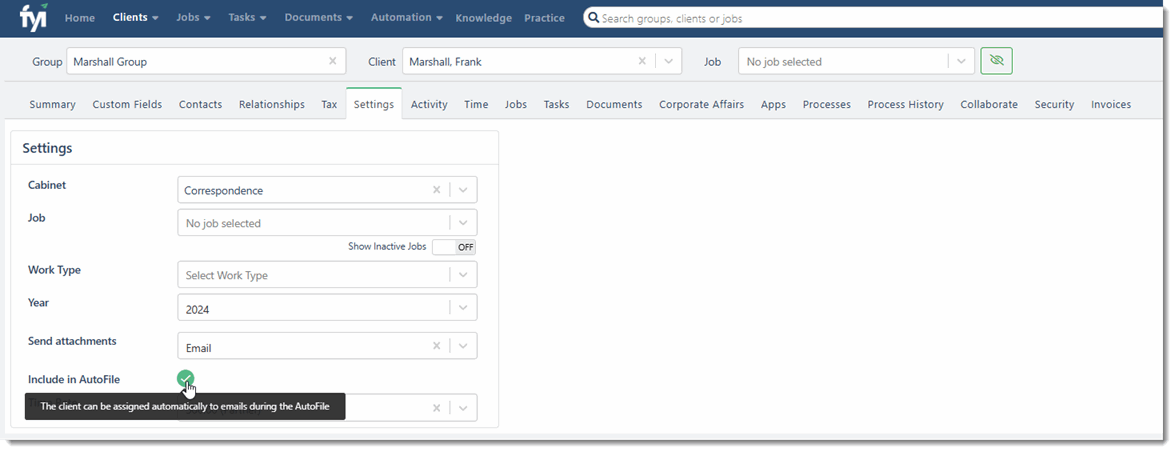Switch to the Security tab
1175x452 pixels.
(x=1054, y=104)
